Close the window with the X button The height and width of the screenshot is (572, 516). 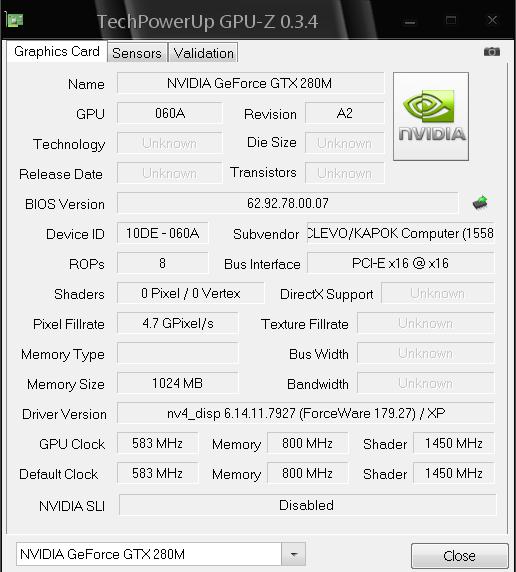coord(493,20)
